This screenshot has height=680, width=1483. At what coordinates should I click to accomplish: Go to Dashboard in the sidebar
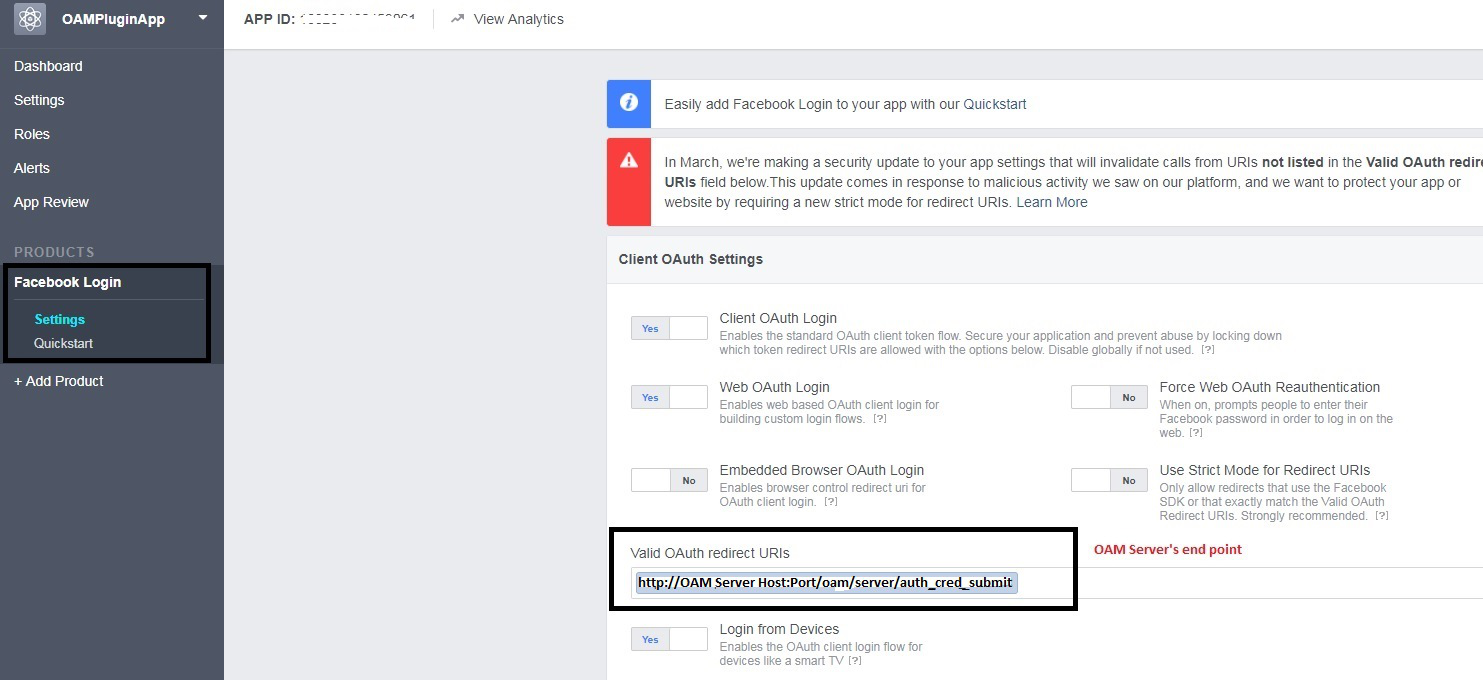(x=48, y=66)
